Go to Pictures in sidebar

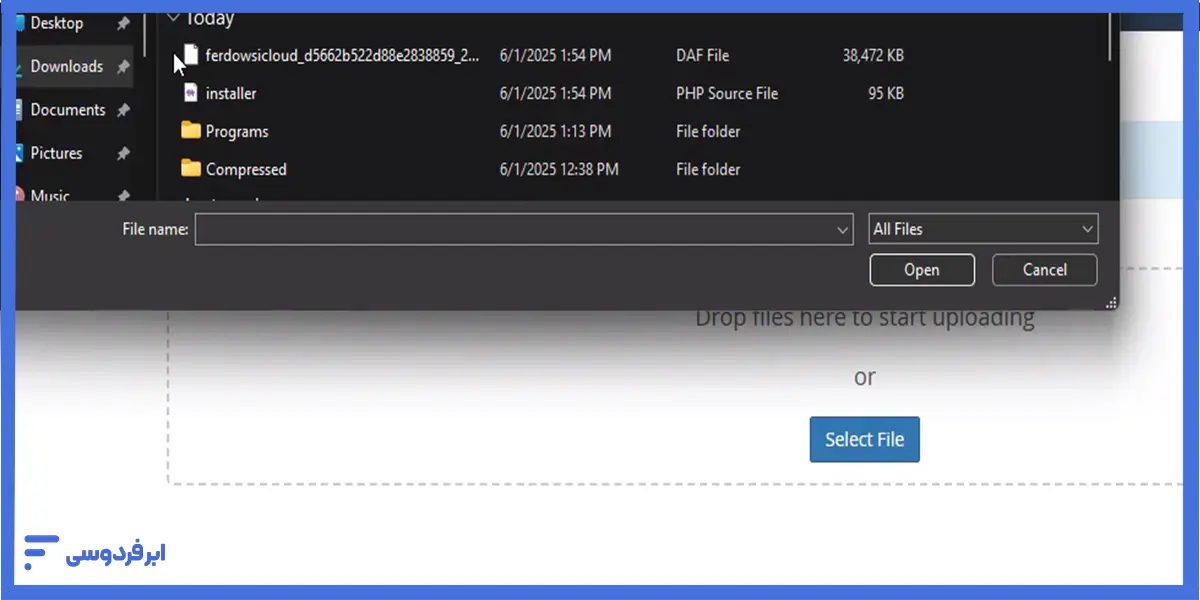(56, 153)
